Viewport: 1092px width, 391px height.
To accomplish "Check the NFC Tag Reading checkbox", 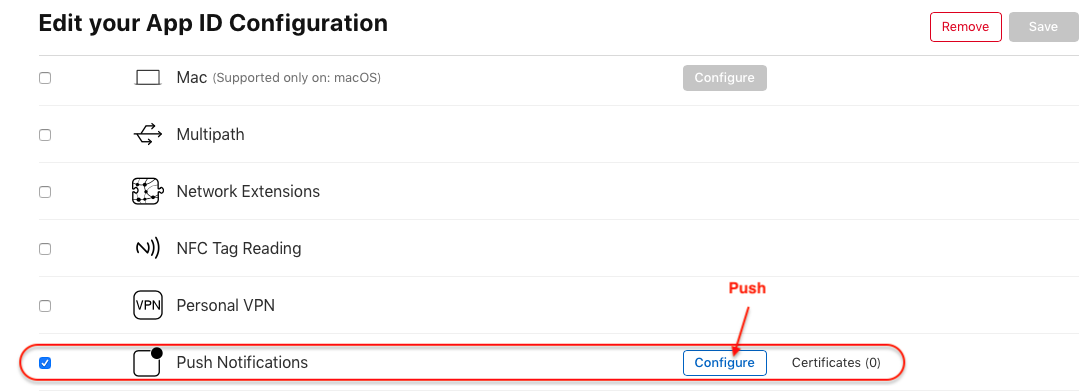I will coord(45,249).
